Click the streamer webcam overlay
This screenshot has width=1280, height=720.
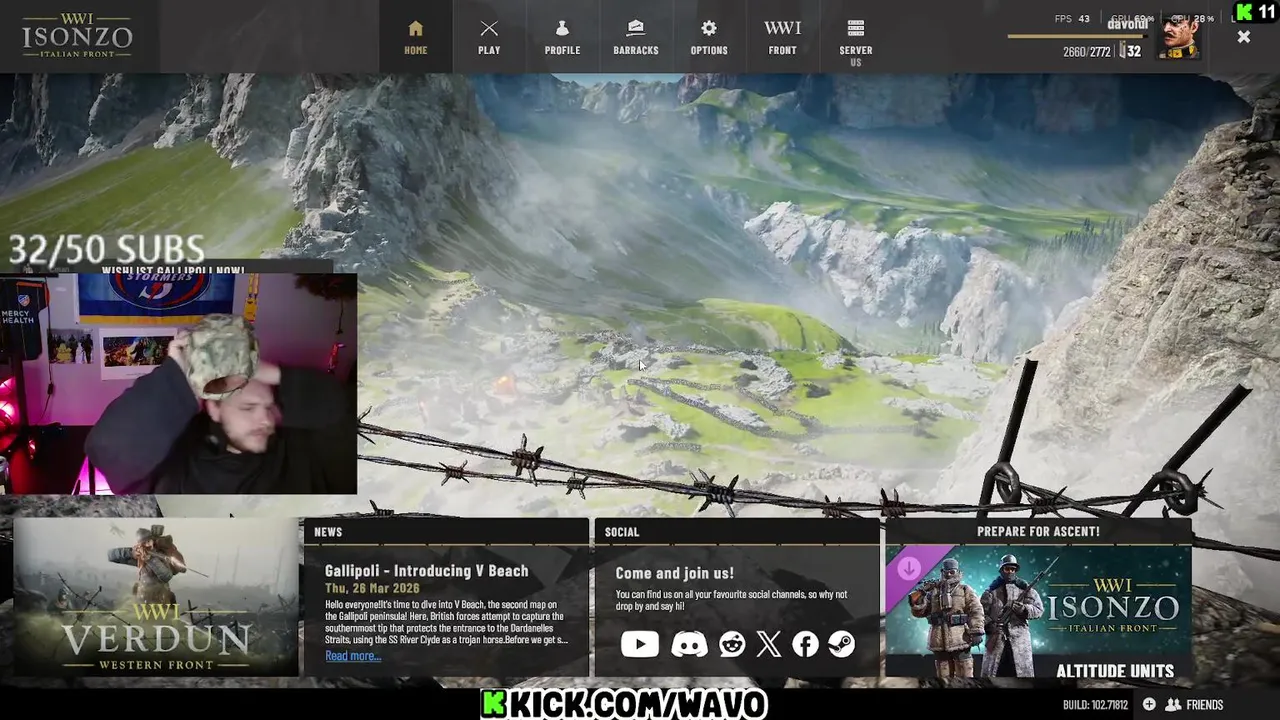click(x=178, y=384)
